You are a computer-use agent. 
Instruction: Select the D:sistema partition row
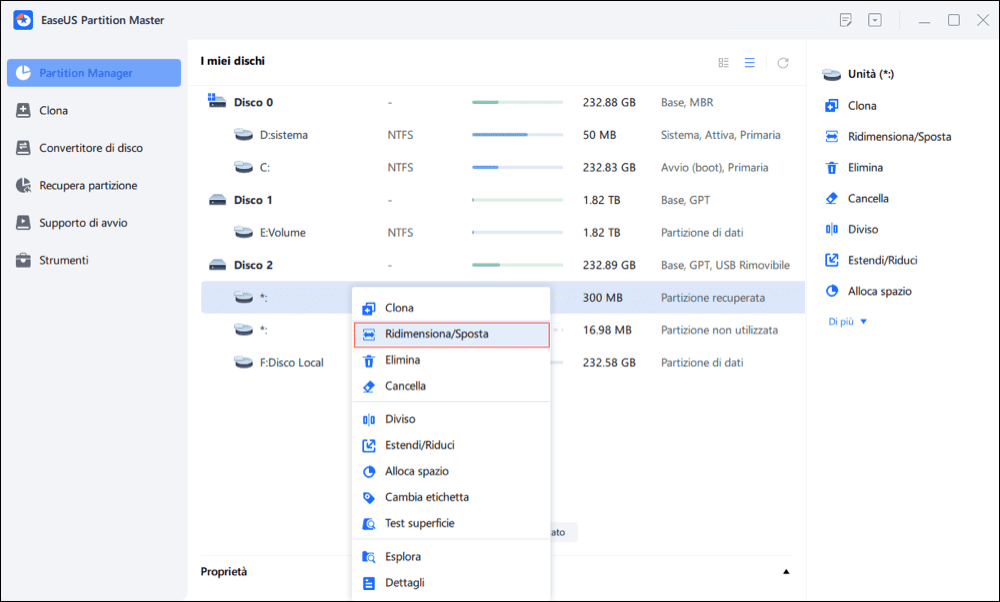[503, 135]
